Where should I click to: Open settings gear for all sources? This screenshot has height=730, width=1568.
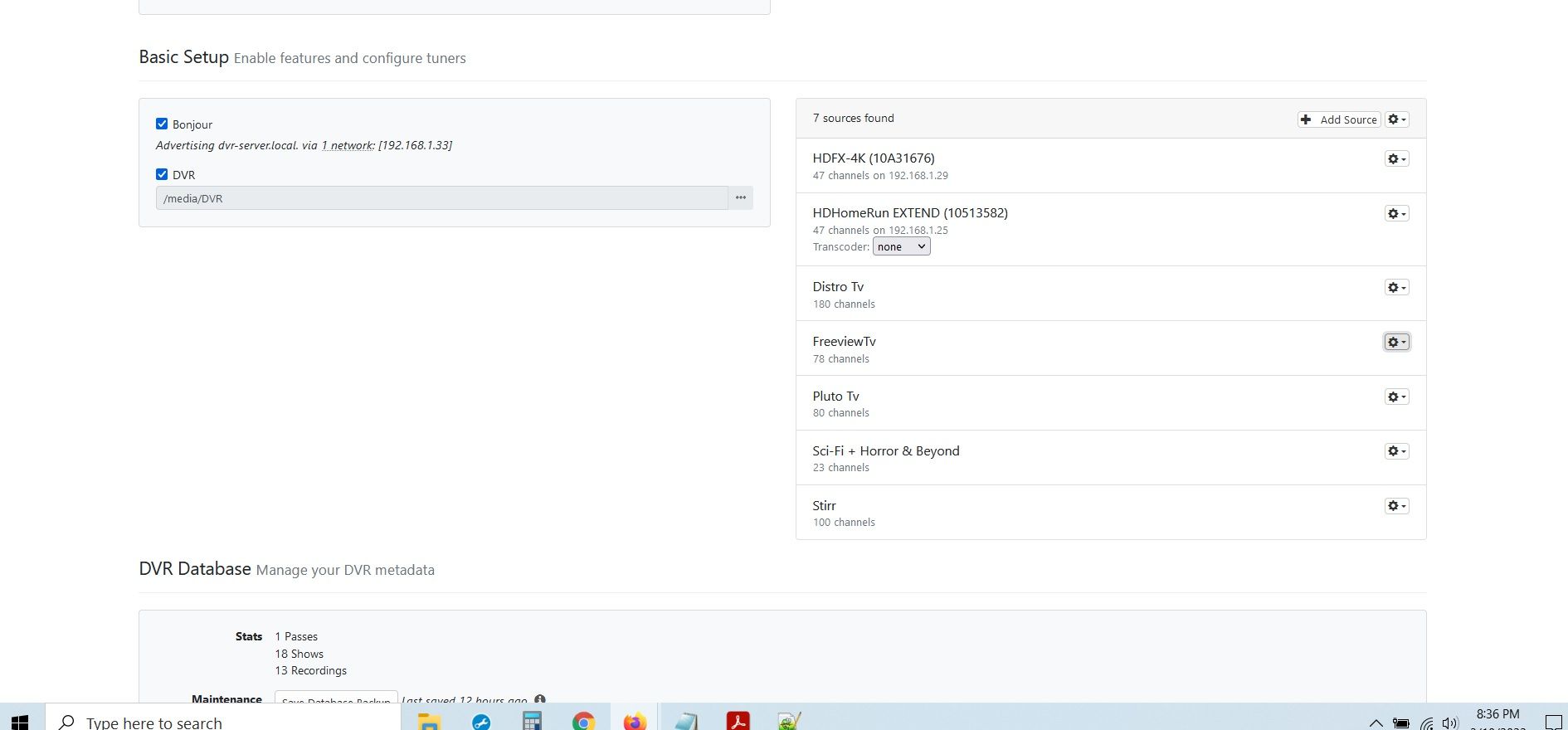coord(1397,119)
